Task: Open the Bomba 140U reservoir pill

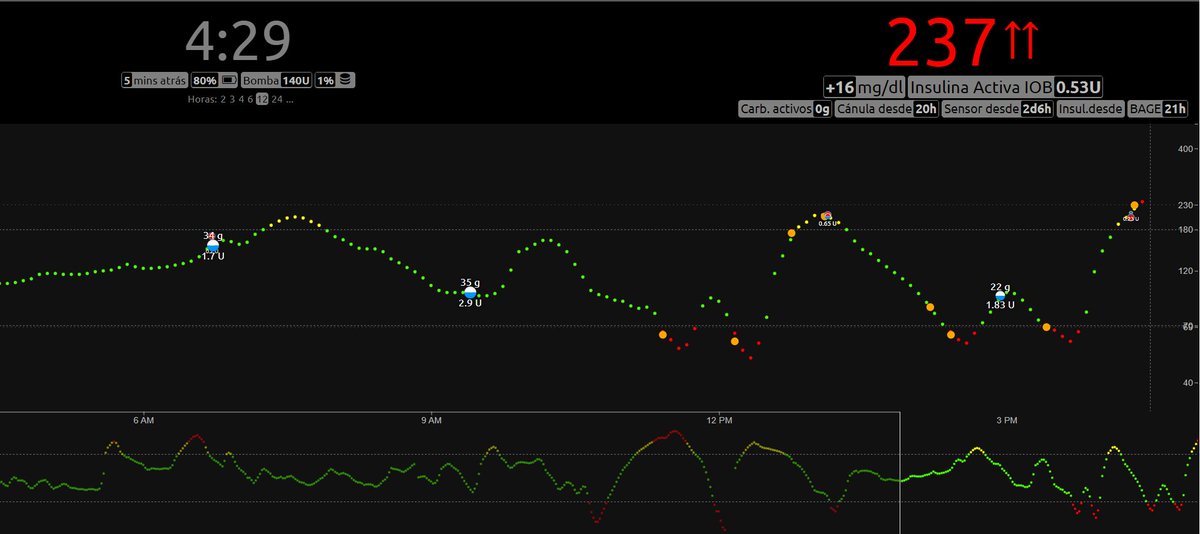Action: click(x=276, y=80)
